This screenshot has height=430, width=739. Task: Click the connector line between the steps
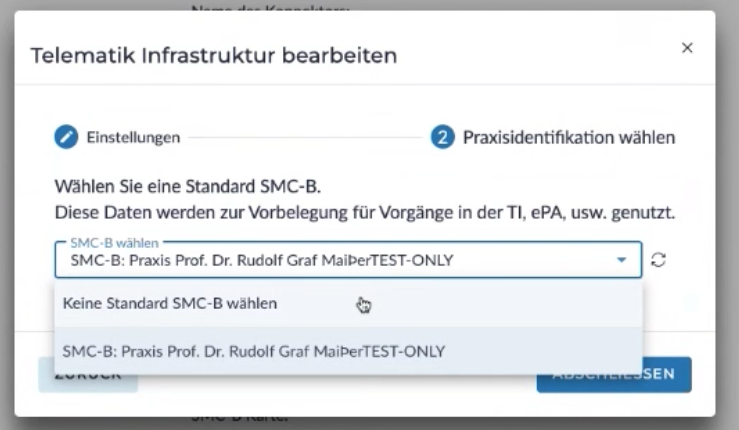click(305, 138)
